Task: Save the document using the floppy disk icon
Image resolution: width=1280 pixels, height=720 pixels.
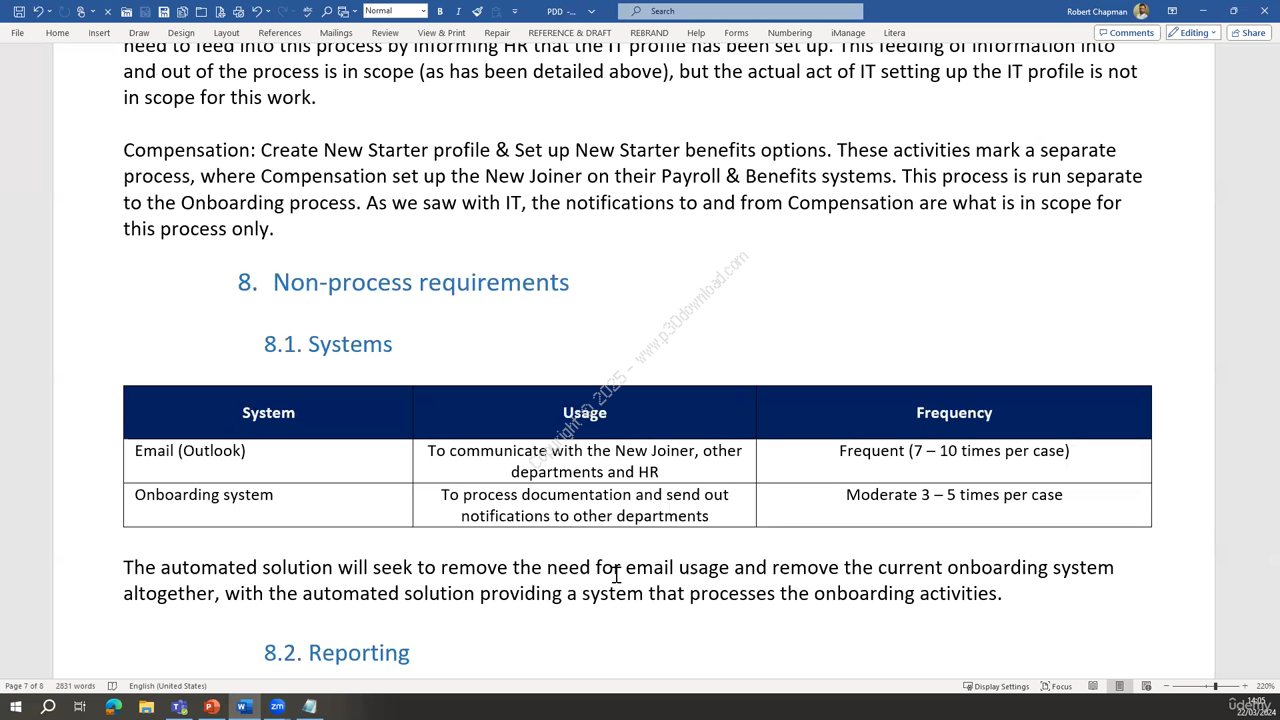Action: (19, 11)
